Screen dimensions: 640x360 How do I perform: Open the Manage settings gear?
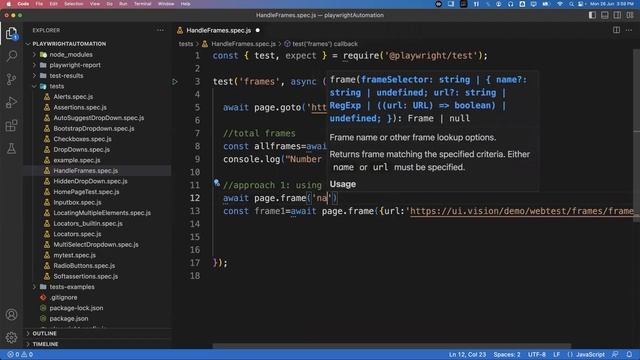click(x=11, y=337)
